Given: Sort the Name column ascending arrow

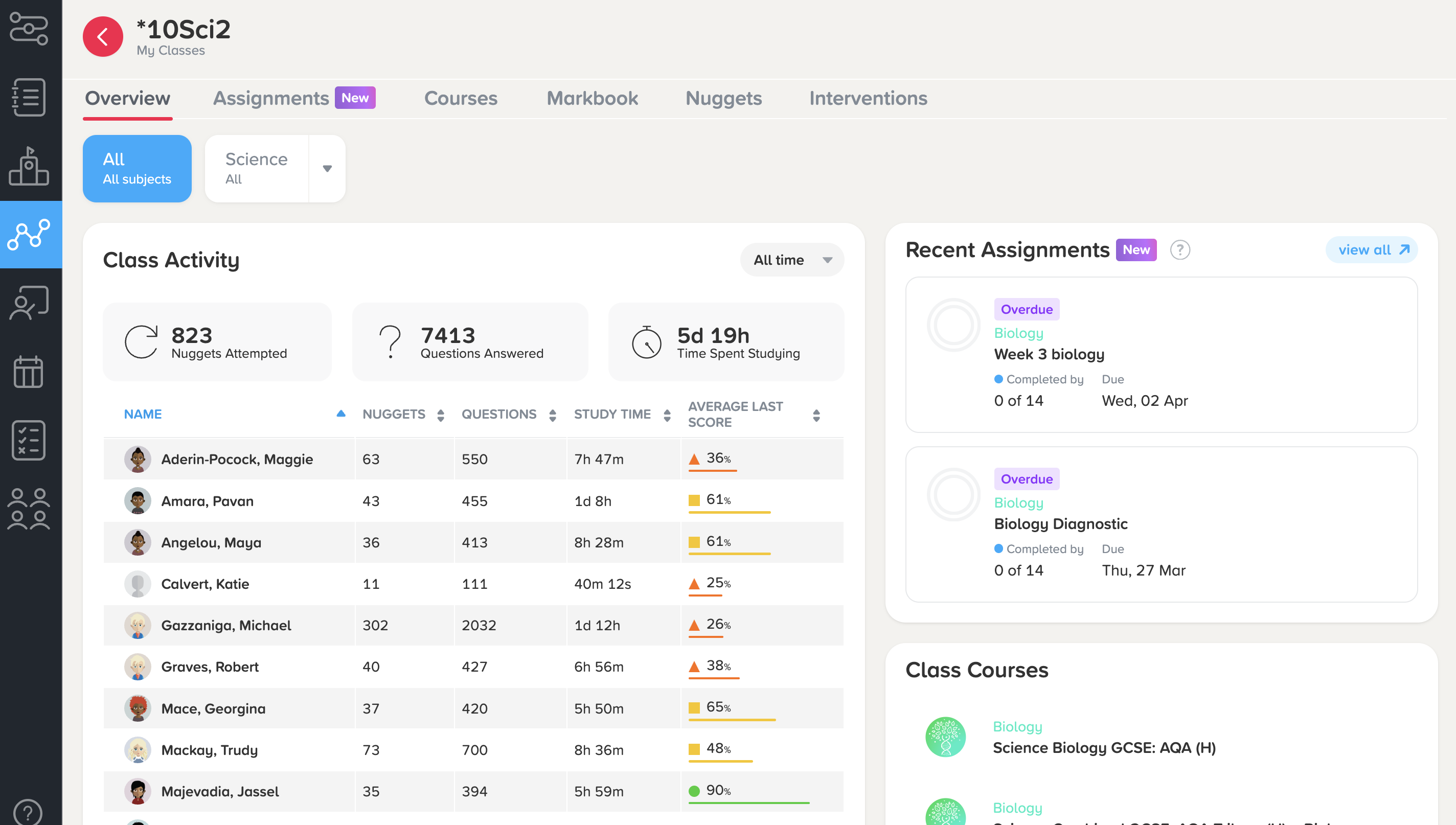Looking at the screenshot, I should click(340, 414).
